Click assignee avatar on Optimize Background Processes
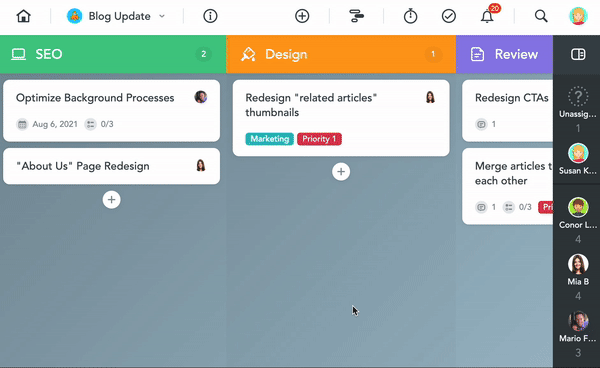Viewport: 600px width, 368px height. [201, 97]
